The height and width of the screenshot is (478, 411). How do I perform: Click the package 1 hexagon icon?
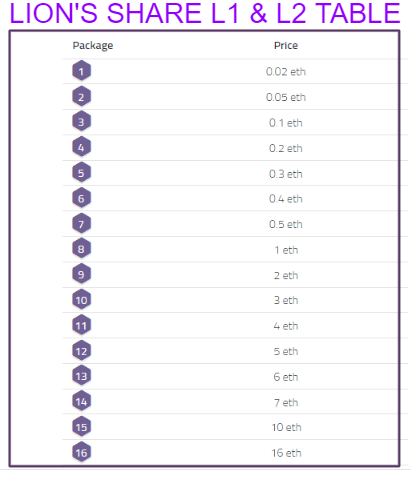(x=81, y=71)
